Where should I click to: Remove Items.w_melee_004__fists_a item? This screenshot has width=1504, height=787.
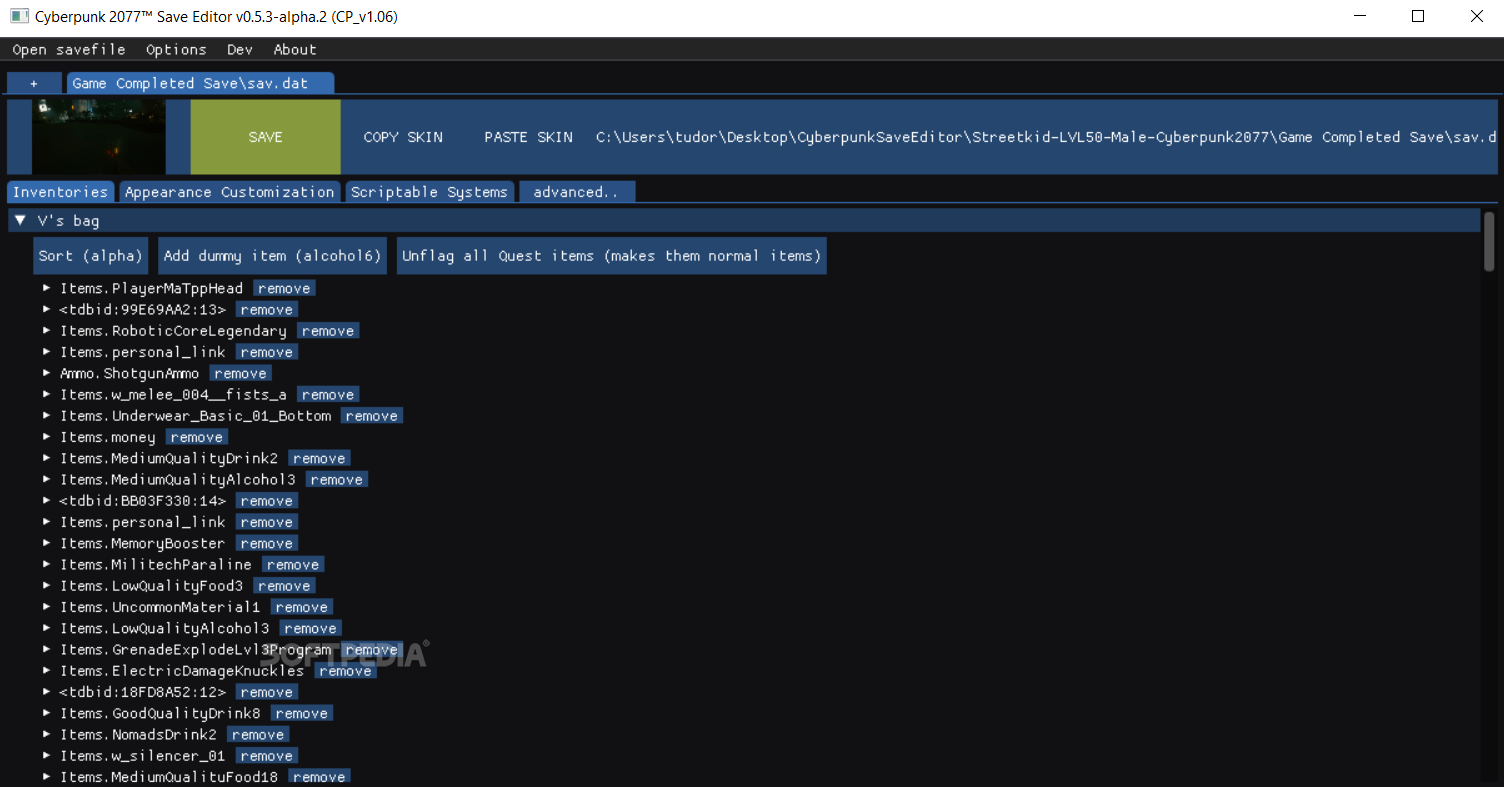pos(328,394)
